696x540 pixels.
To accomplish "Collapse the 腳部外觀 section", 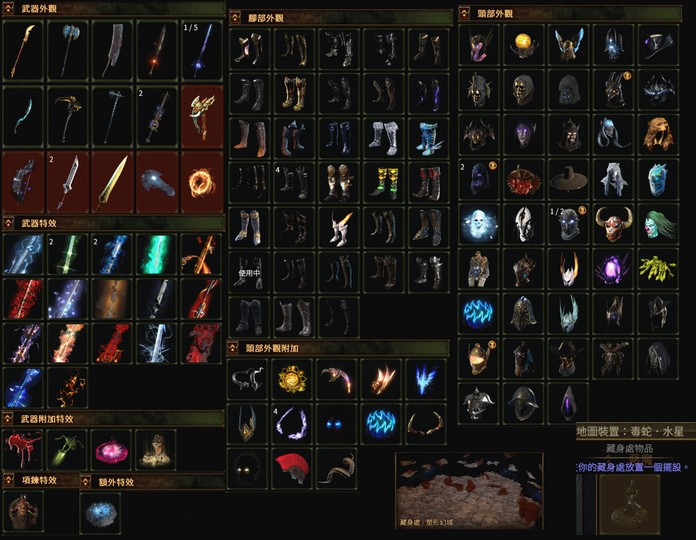I will 235,18.
